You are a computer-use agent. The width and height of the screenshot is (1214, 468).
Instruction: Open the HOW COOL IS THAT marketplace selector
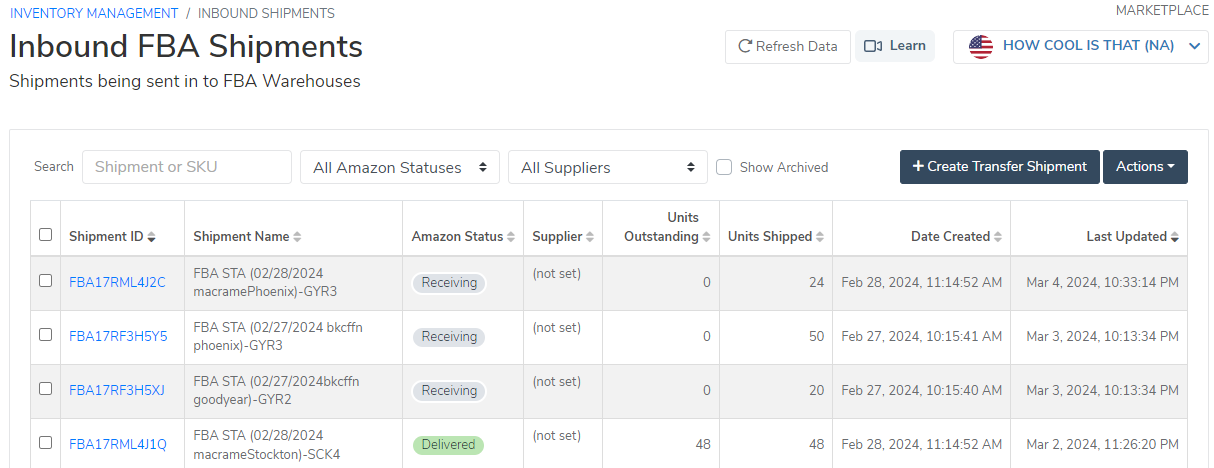[1081, 46]
